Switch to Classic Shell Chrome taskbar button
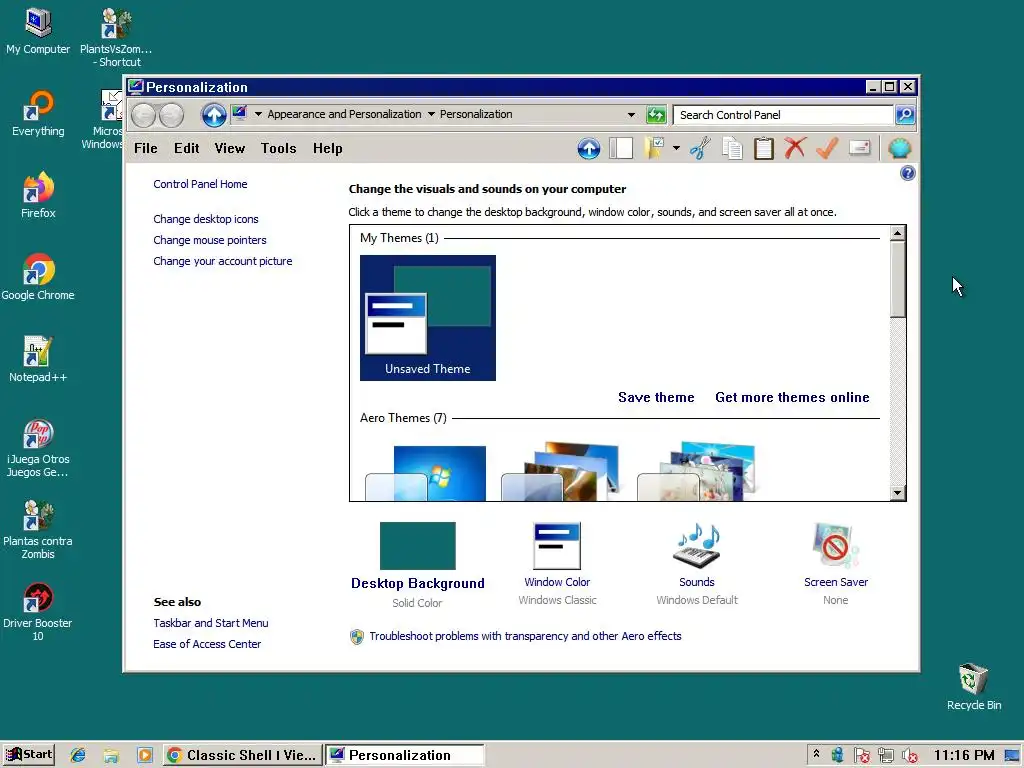The height and width of the screenshot is (768, 1024). [242, 756]
